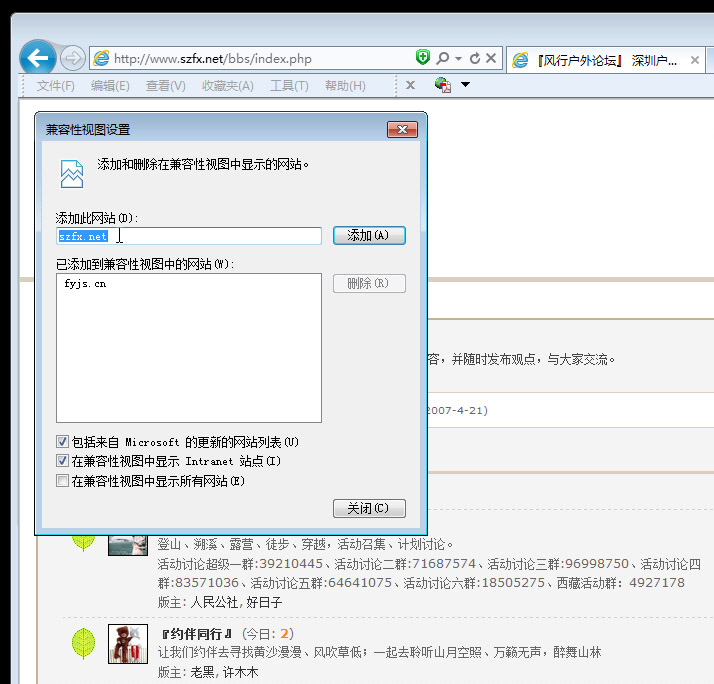Open the 帮助(H) menu

coord(345,86)
